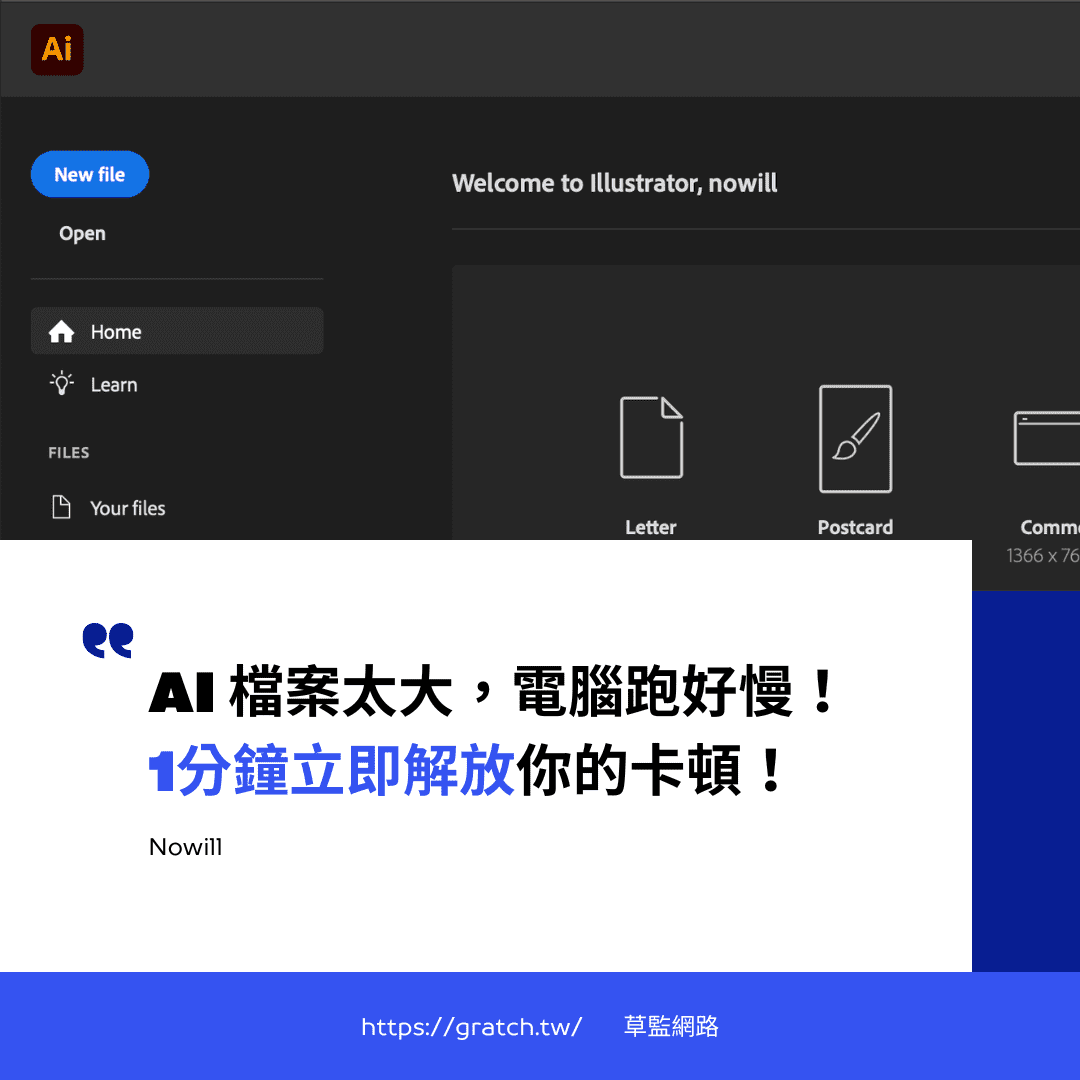
Task: Open the Your files label
Action: tap(128, 508)
